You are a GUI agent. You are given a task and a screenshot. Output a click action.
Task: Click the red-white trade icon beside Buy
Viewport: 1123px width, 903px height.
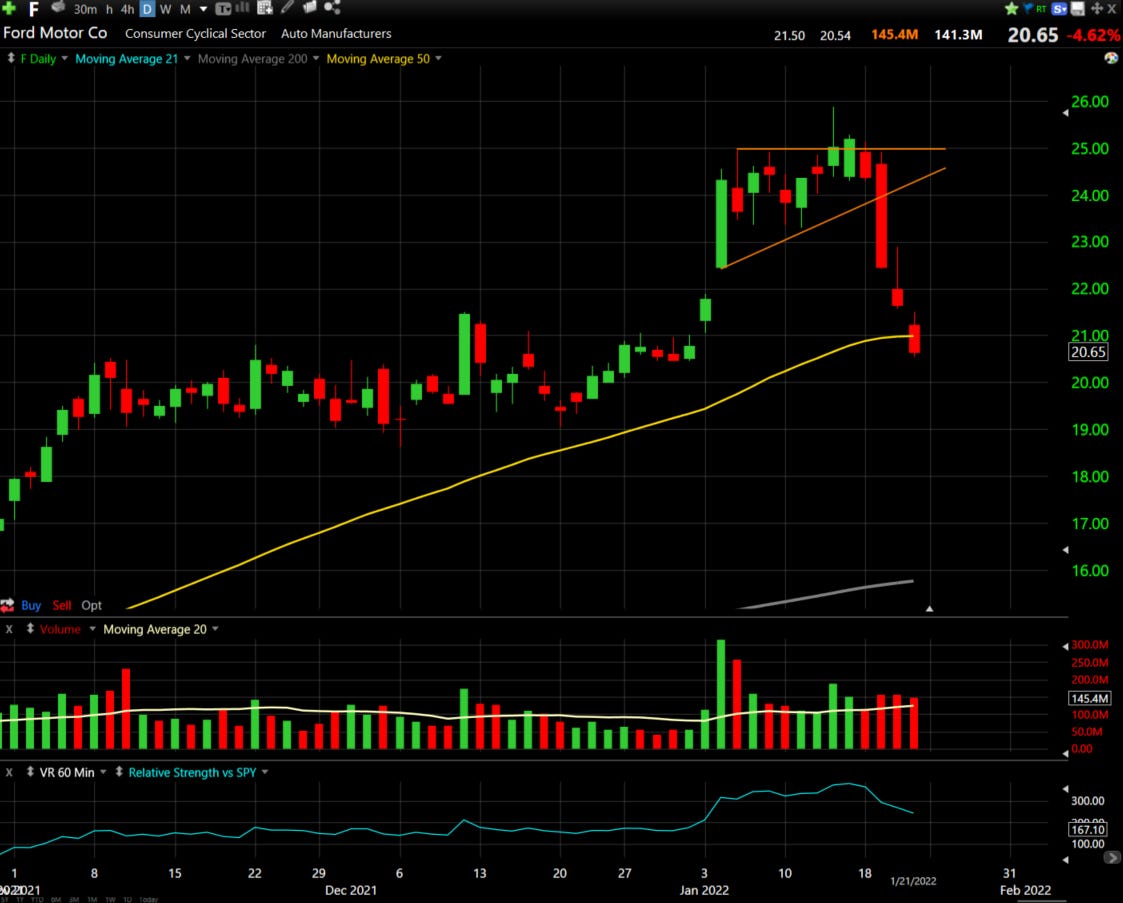(7, 605)
